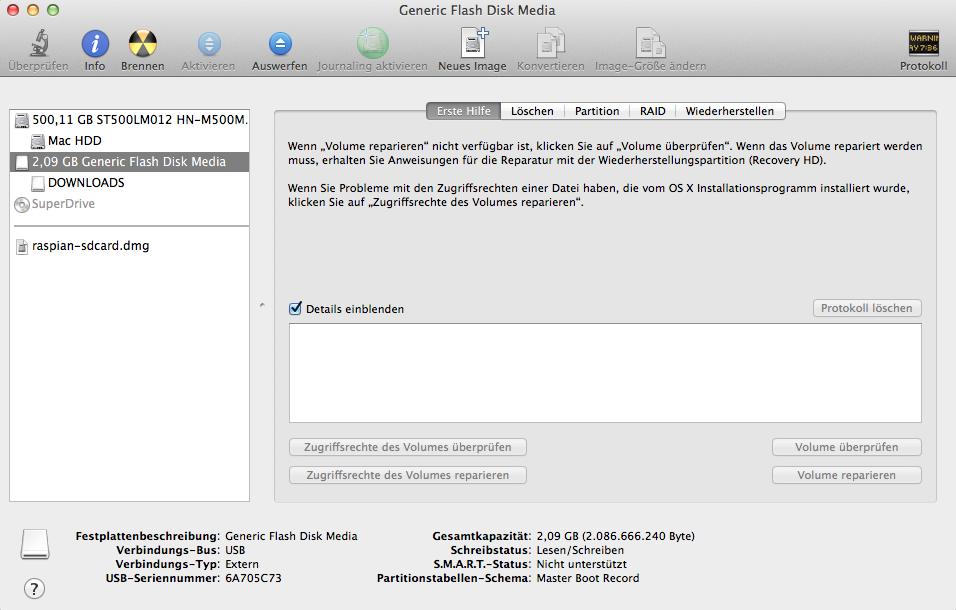Open the Protokoll log icon
Image resolution: width=956 pixels, height=610 pixels.
[x=924, y=43]
